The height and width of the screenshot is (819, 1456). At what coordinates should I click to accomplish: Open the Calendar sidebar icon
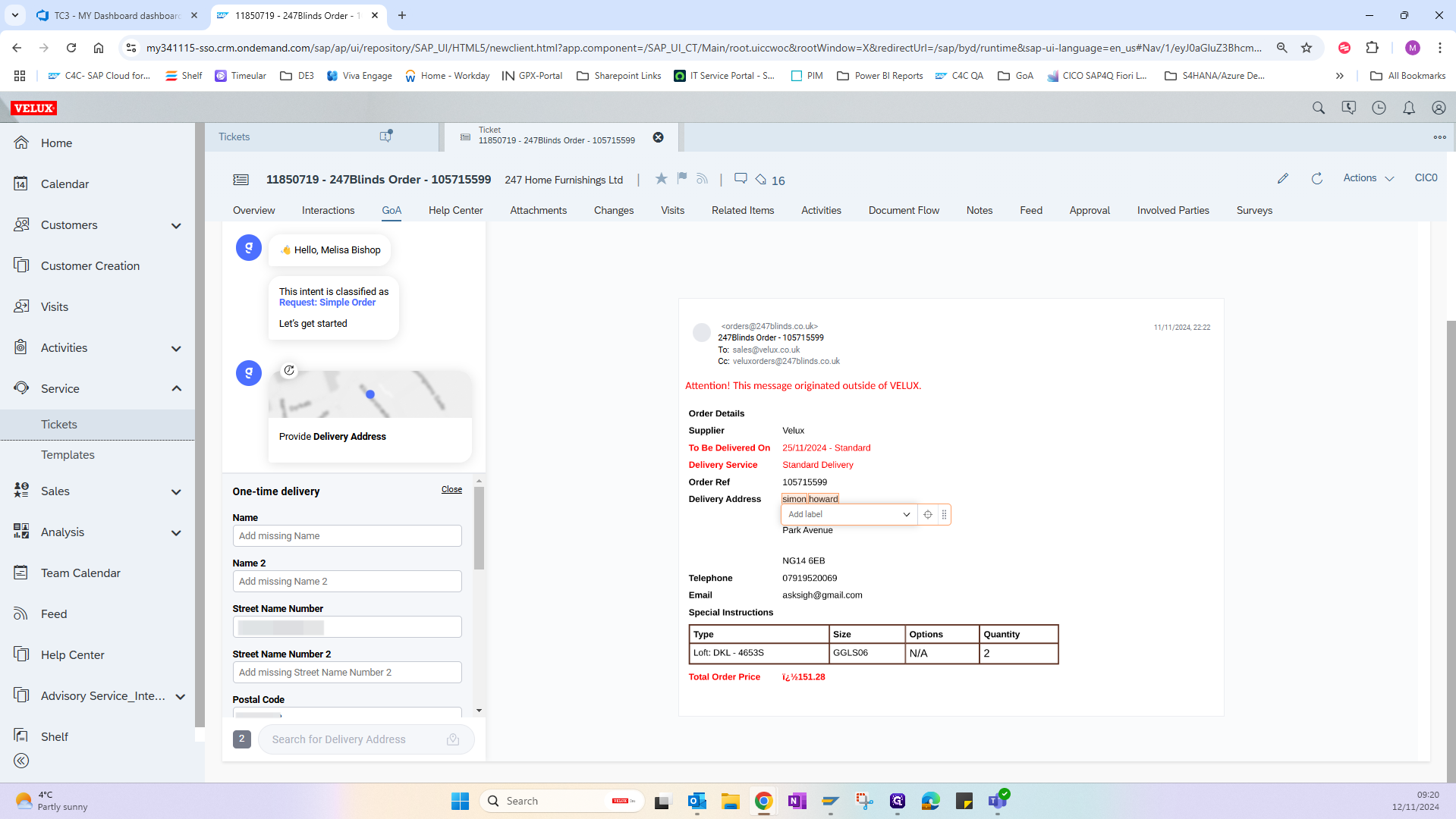[21, 184]
